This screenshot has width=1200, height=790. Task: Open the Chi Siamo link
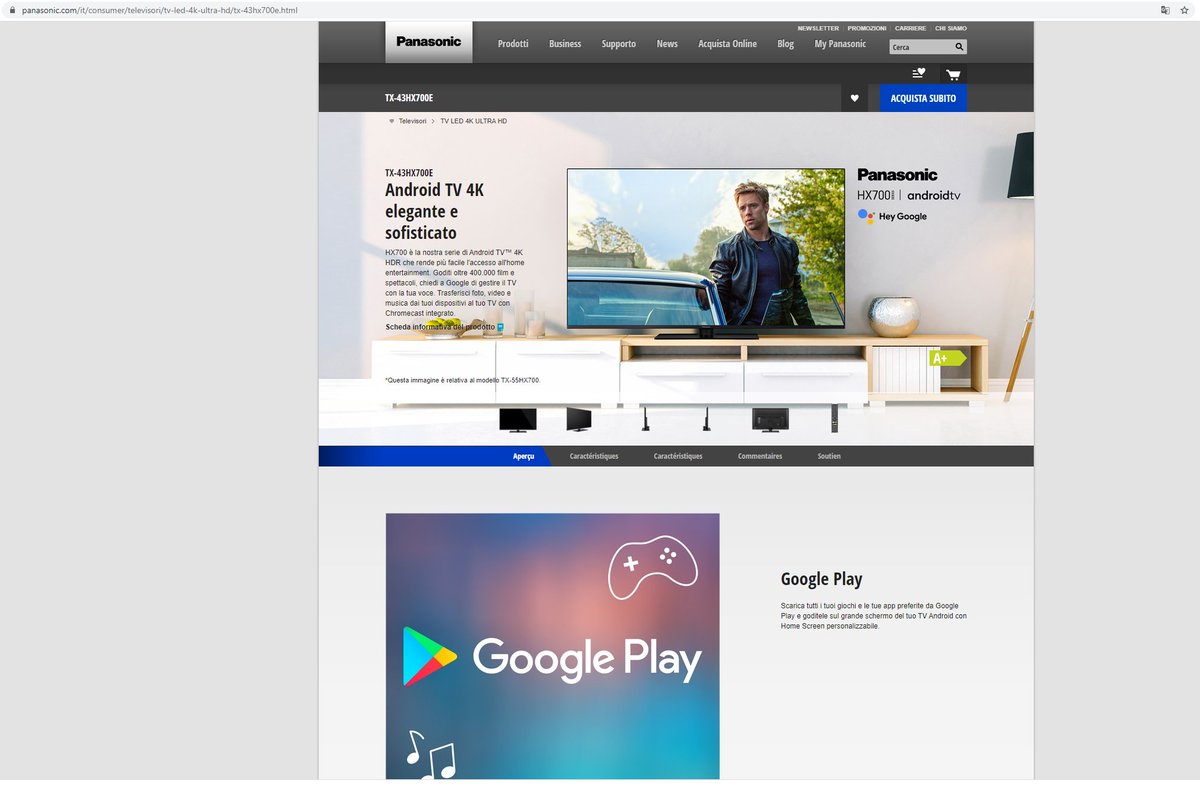[x=951, y=28]
